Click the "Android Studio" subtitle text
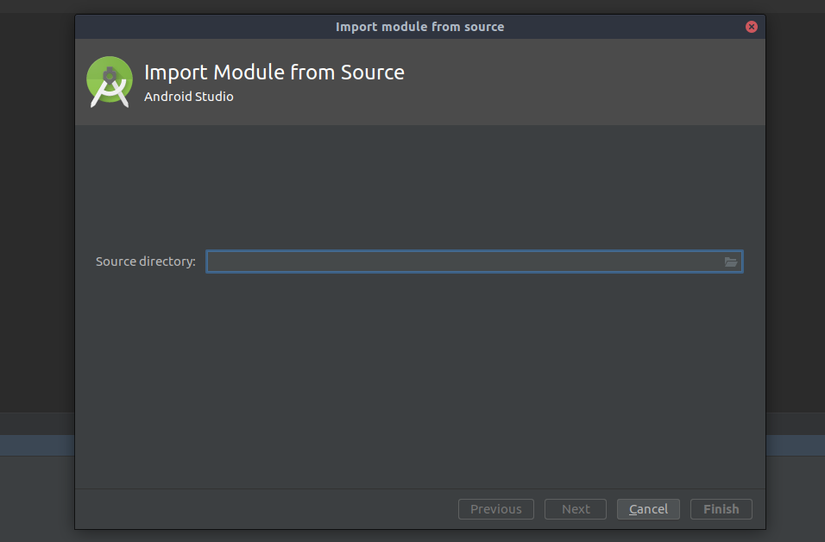 [189, 97]
